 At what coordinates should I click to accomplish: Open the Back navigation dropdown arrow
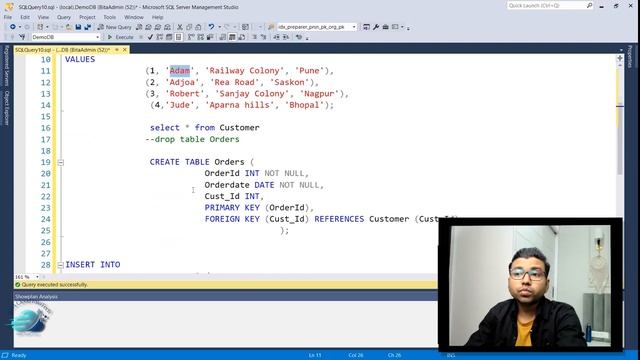pos(20,27)
